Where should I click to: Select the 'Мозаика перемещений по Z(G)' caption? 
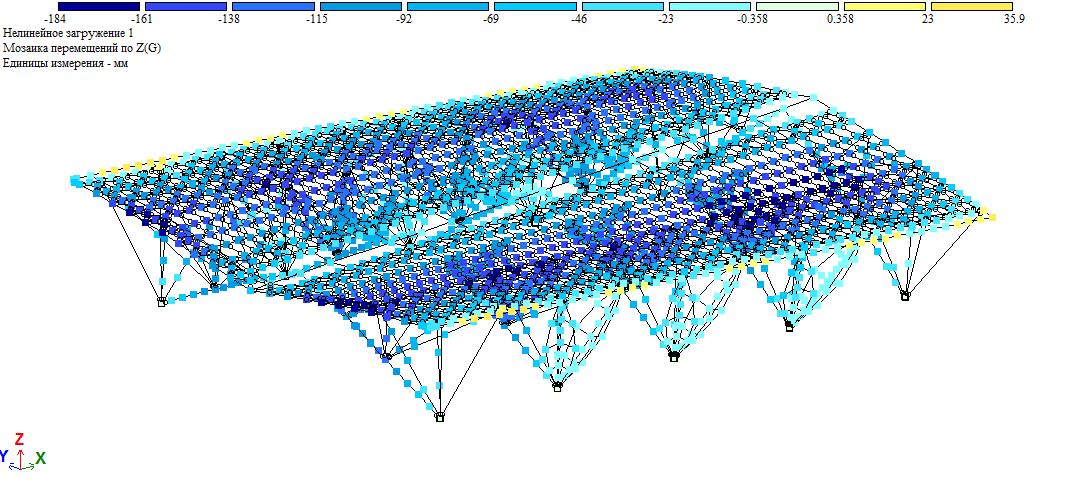click(x=82, y=48)
